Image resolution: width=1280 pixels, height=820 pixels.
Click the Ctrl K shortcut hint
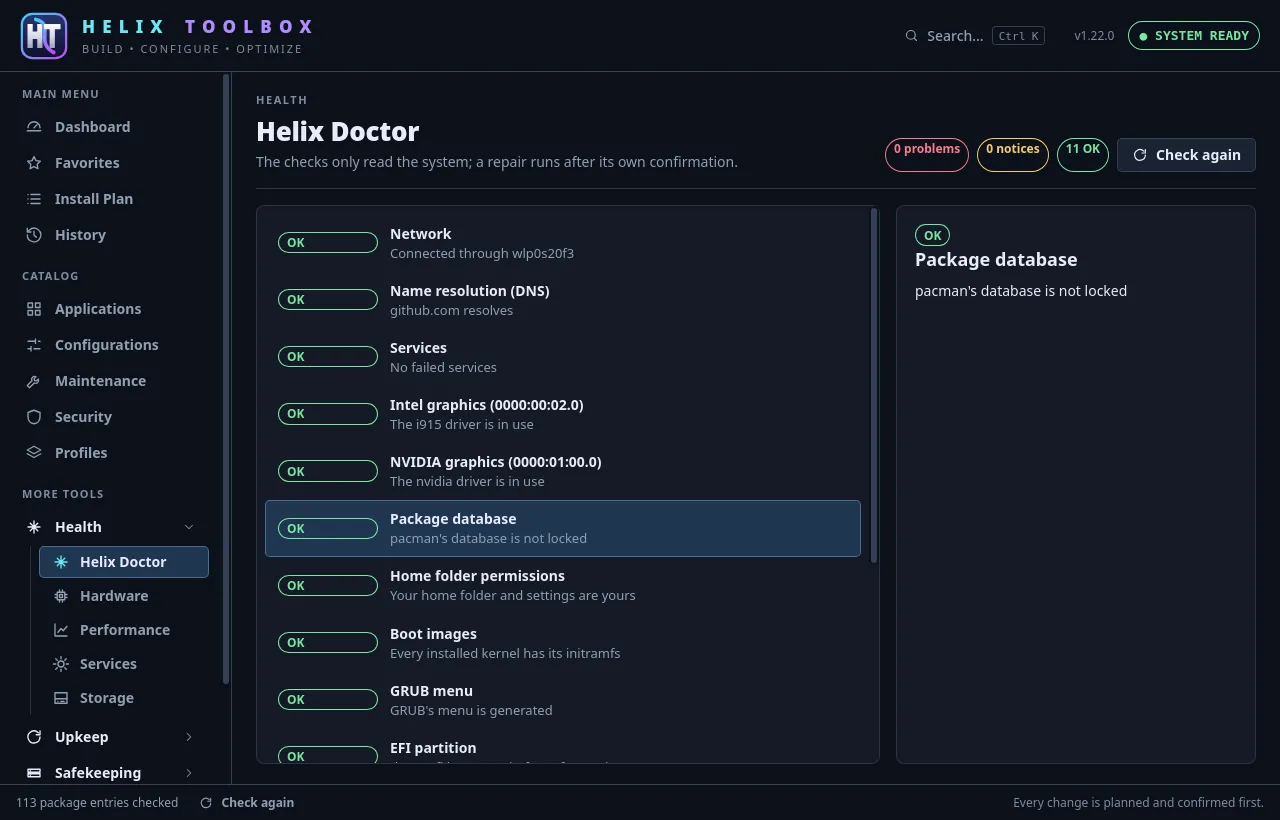coord(1019,36)
